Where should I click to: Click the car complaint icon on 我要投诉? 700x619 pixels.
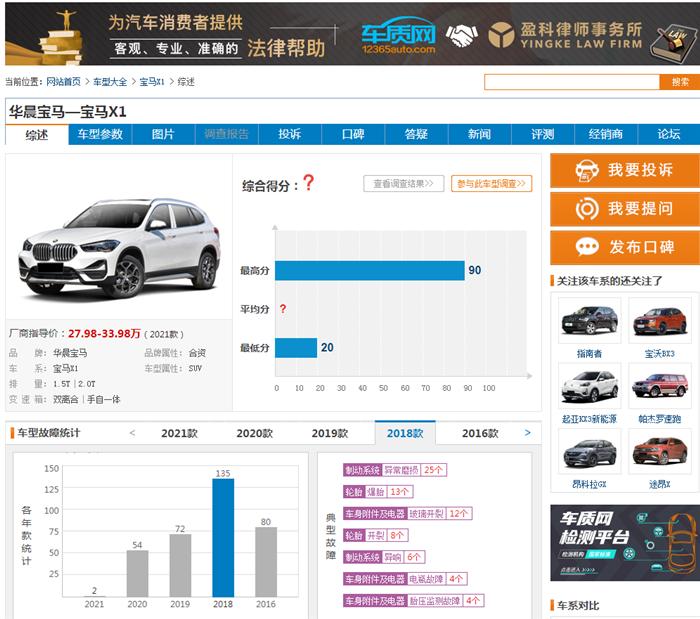[587, 170]
